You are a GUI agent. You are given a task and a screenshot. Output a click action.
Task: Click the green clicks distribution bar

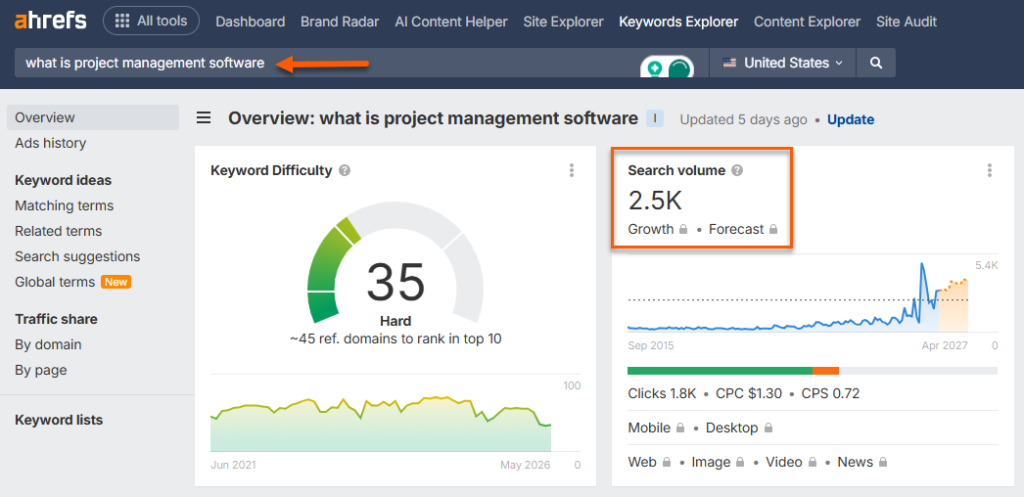coord(720,371)
